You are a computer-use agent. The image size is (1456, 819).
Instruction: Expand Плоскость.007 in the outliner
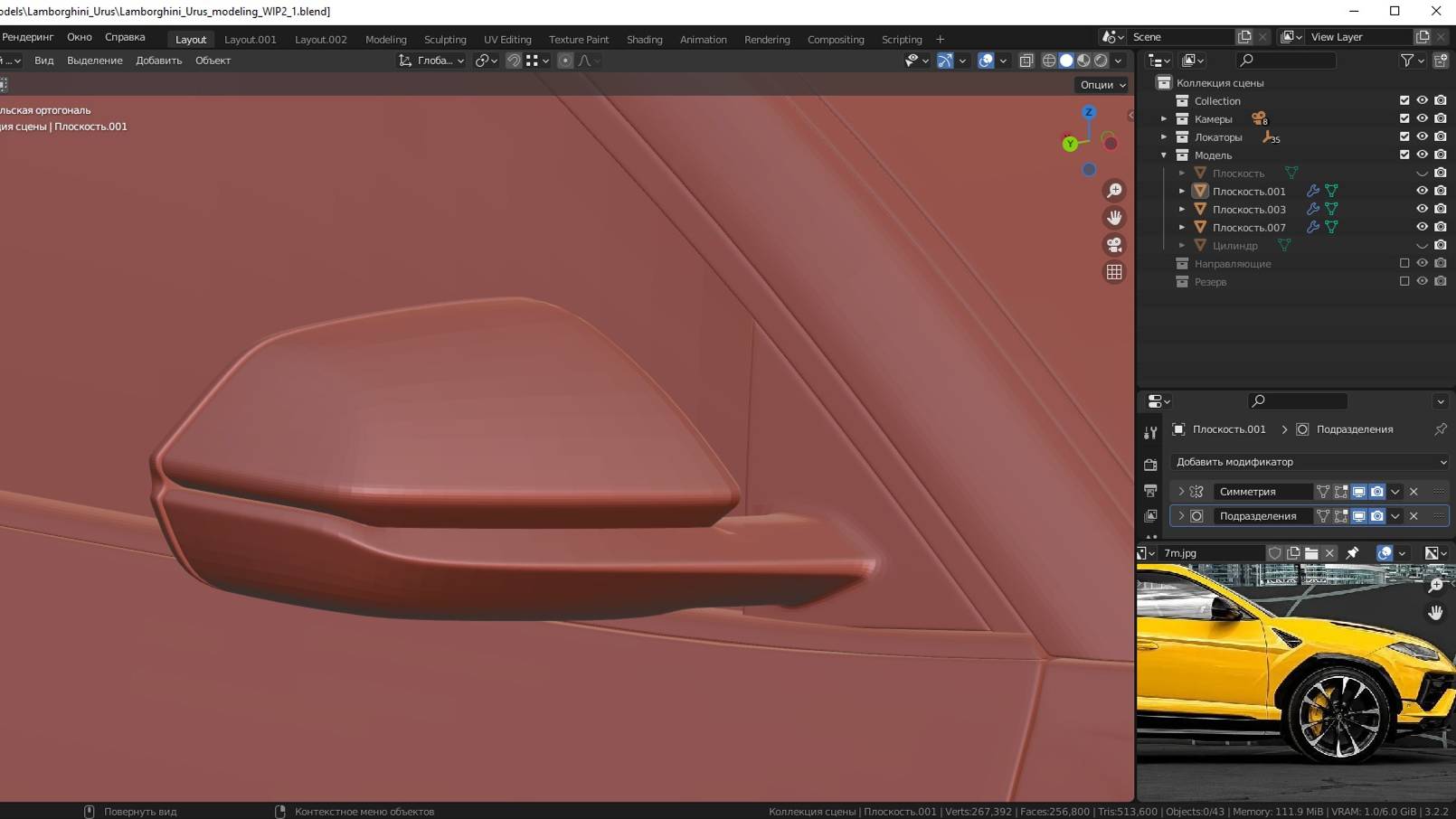1182,227
